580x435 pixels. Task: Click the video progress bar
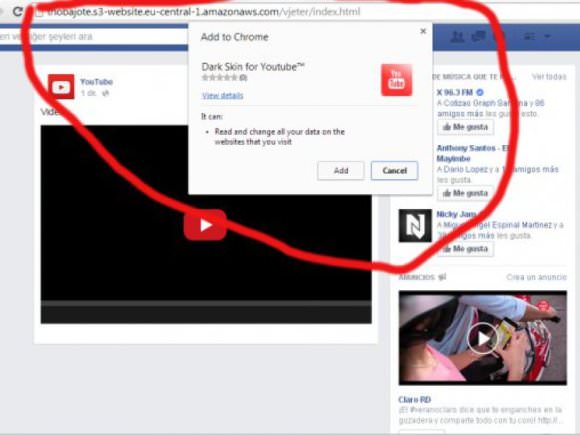click(x=206, y=303)
